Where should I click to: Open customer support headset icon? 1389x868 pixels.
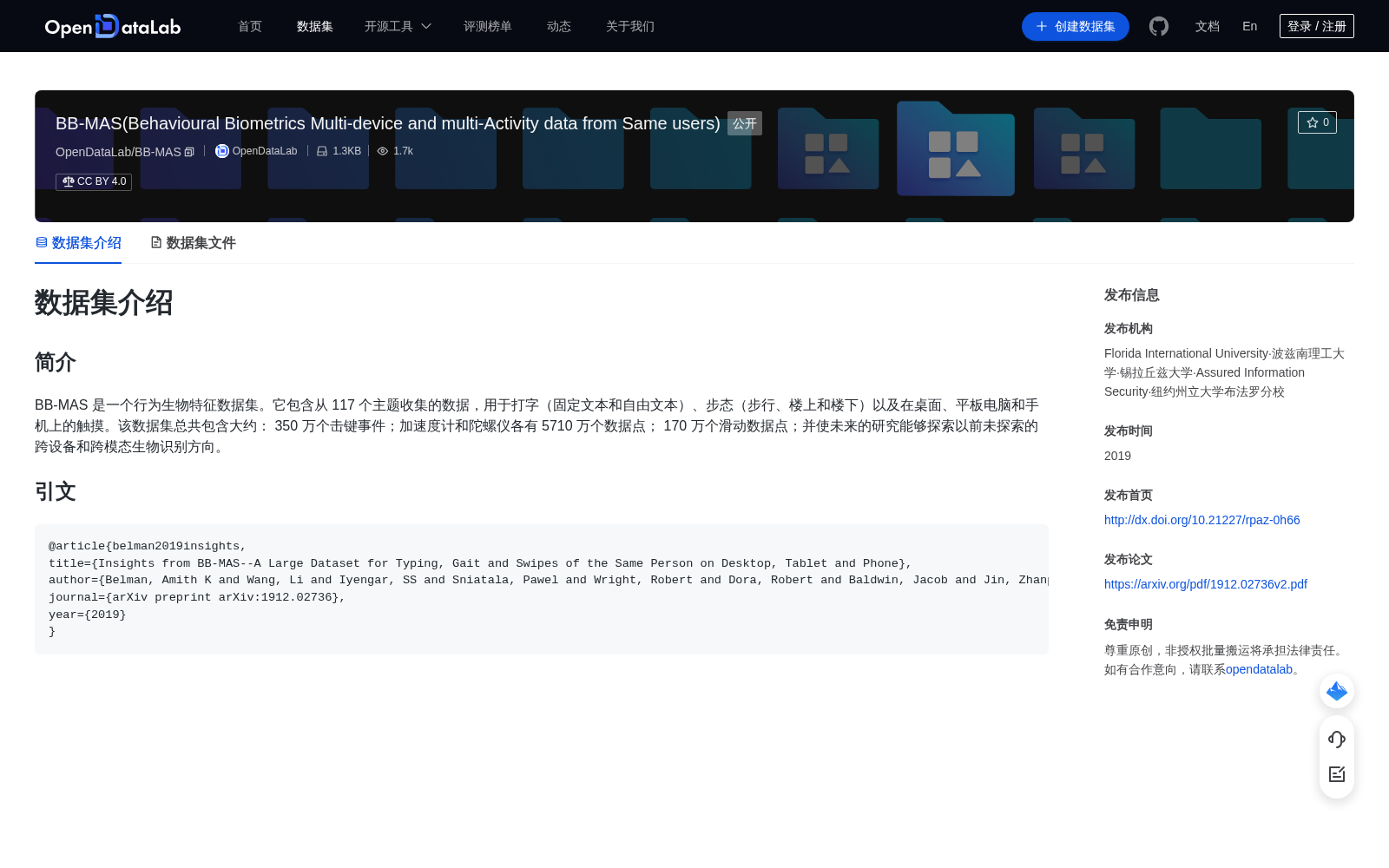(1337, 739)
